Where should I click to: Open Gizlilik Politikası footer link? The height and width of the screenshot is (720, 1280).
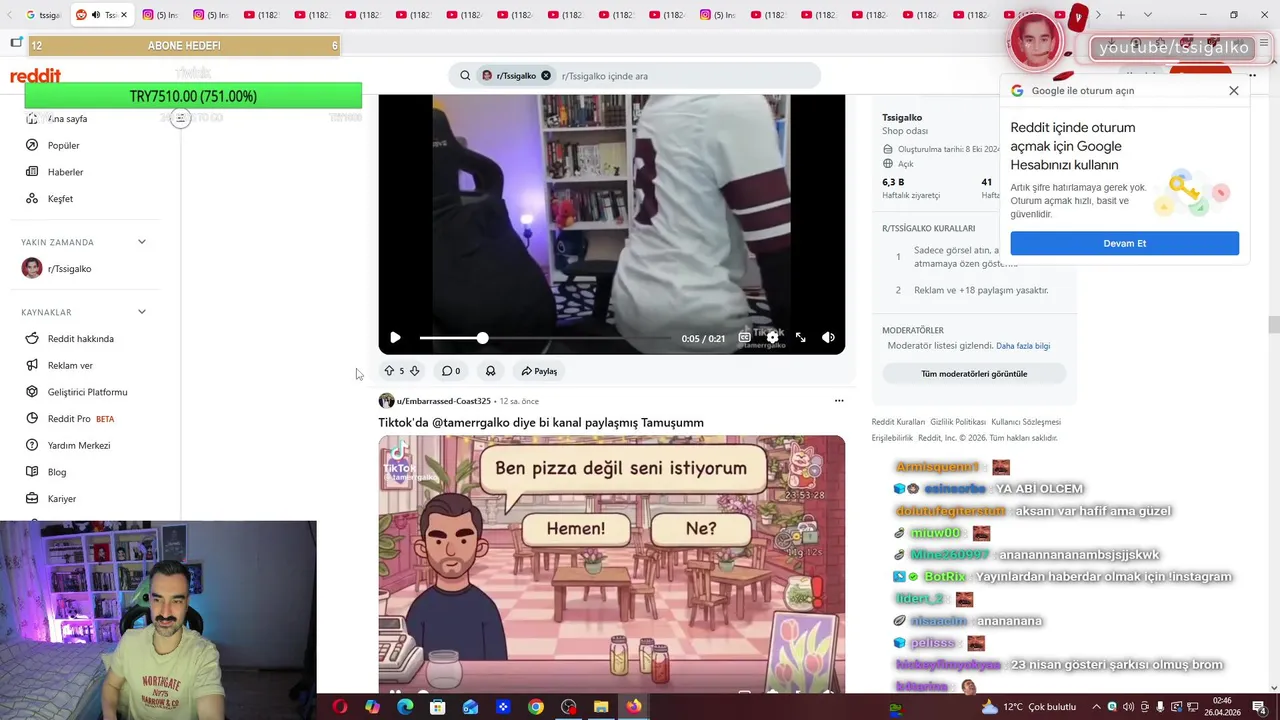[x=958, y=422]
